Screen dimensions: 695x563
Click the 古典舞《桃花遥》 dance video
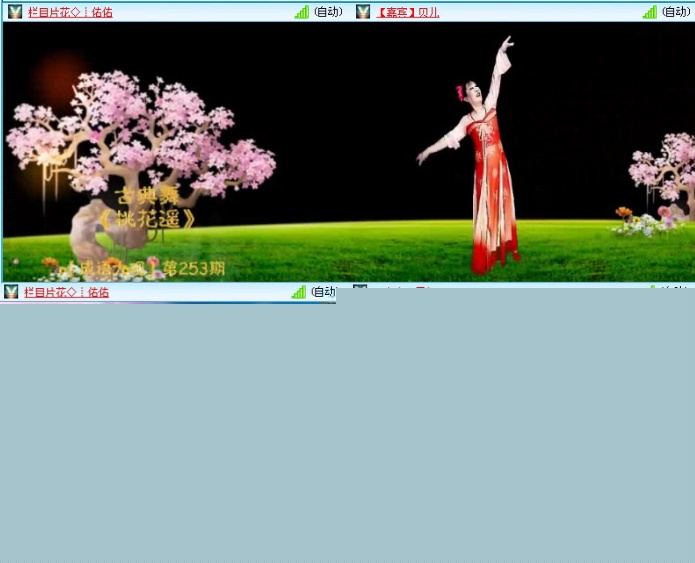point(348,152)
